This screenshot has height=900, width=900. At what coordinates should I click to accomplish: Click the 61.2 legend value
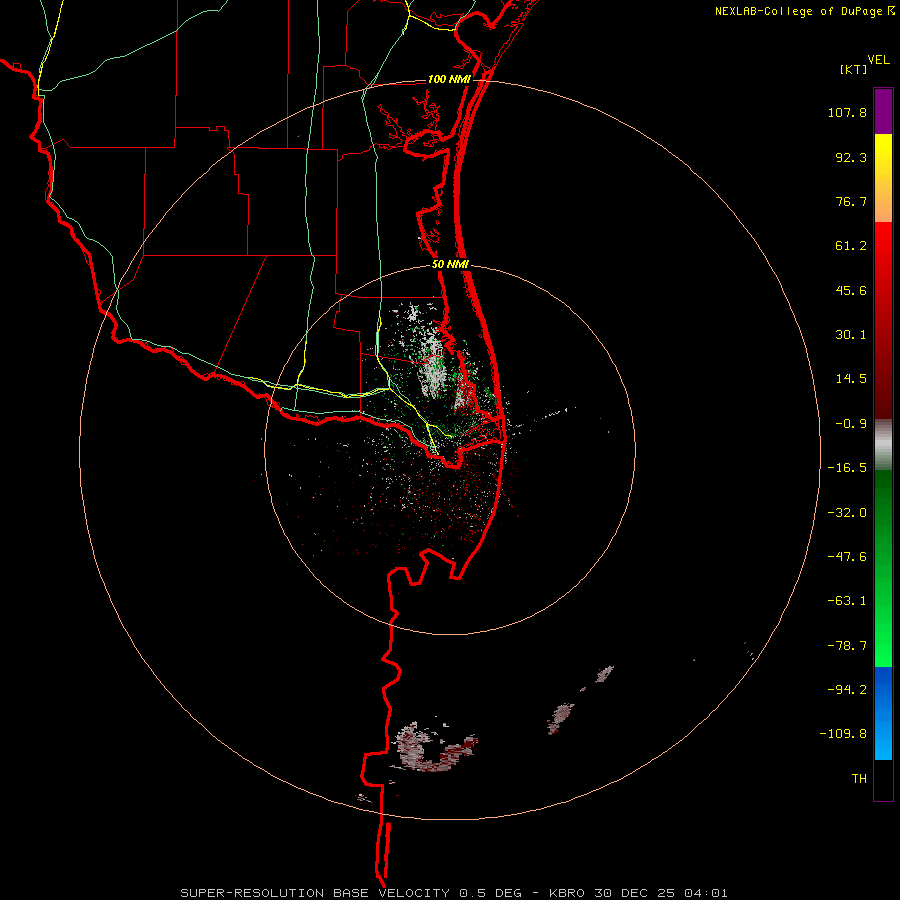851,246
